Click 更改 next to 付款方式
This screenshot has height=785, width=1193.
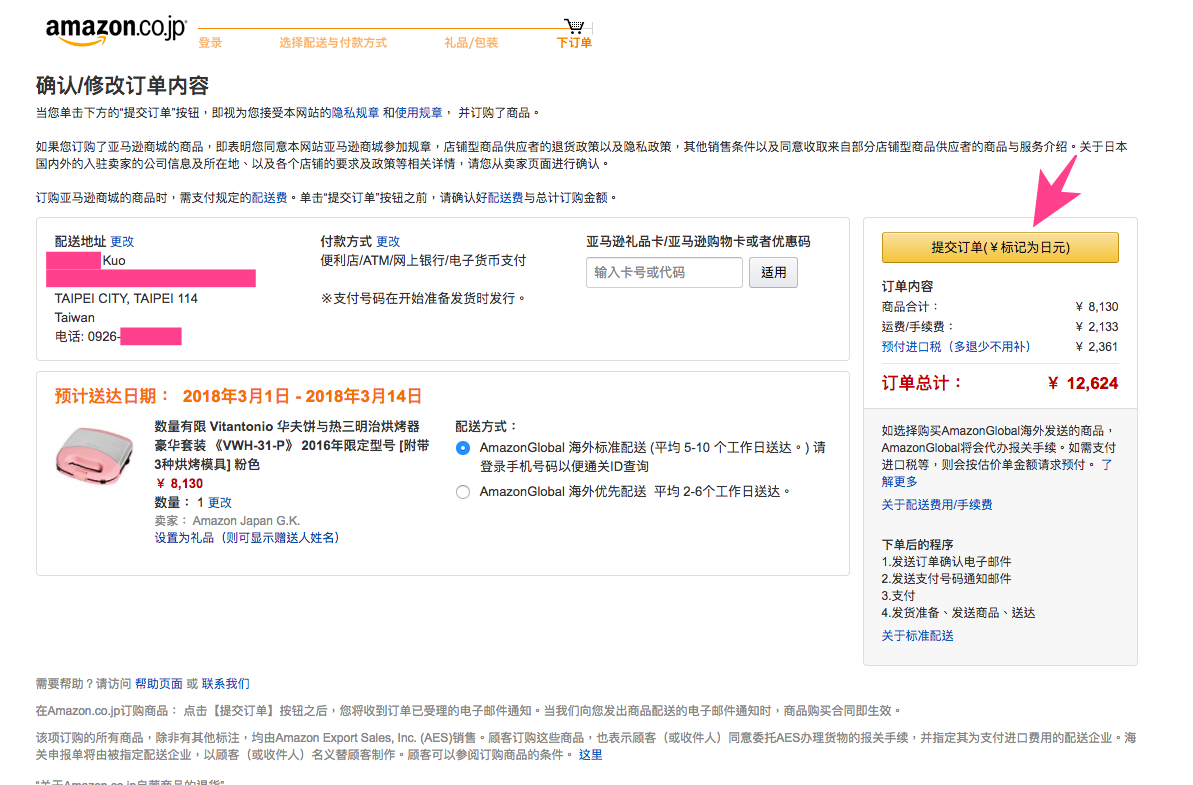388,241
